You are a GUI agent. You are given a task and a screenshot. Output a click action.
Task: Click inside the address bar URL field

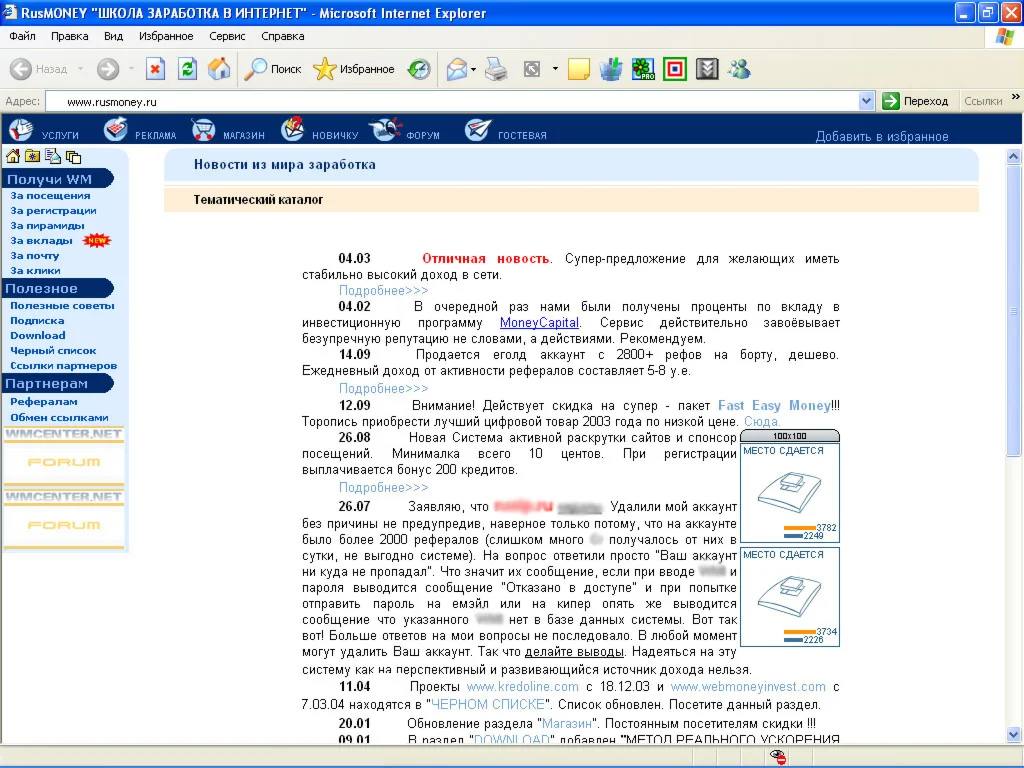click(x=450, y=101)
